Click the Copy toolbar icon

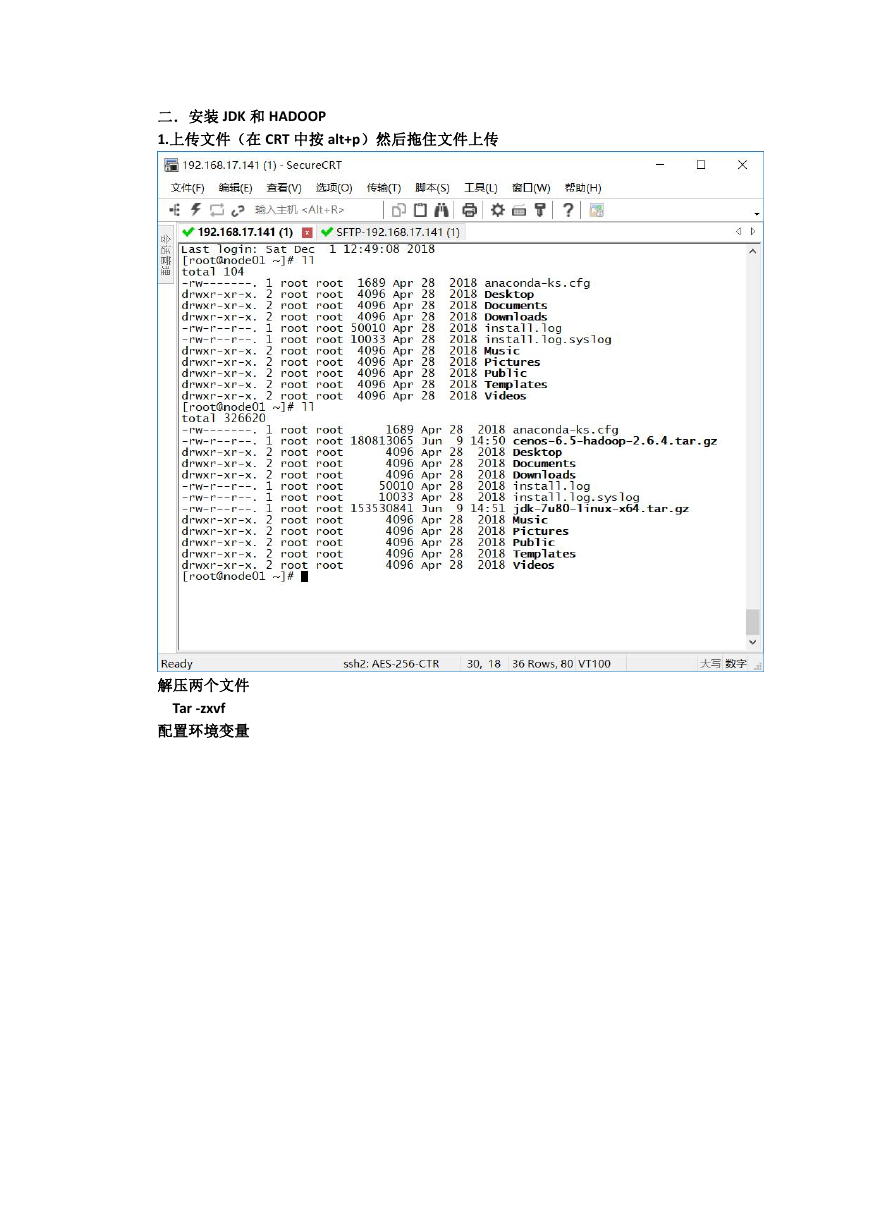tap(399, 210)
